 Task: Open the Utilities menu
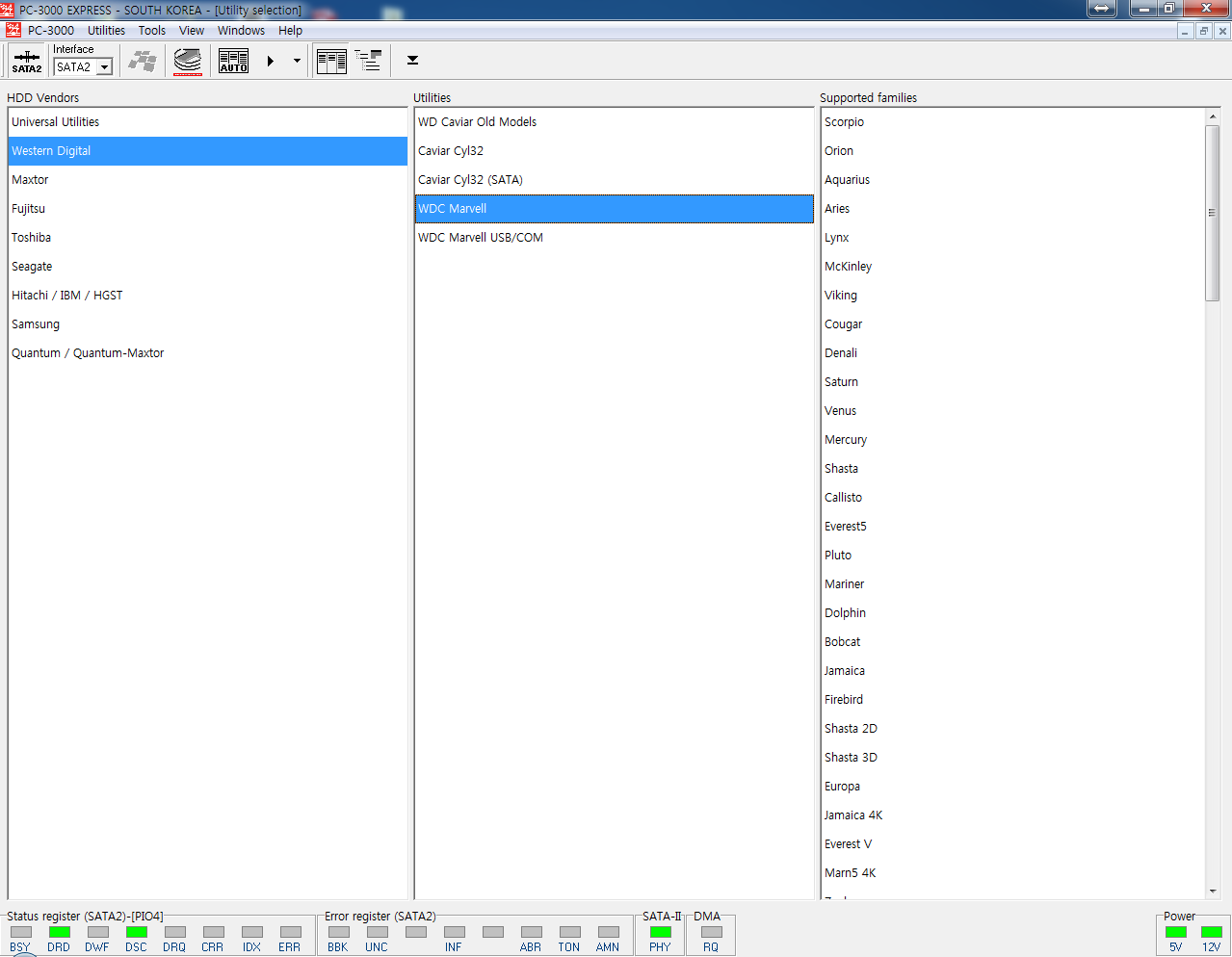click(106, 31)
